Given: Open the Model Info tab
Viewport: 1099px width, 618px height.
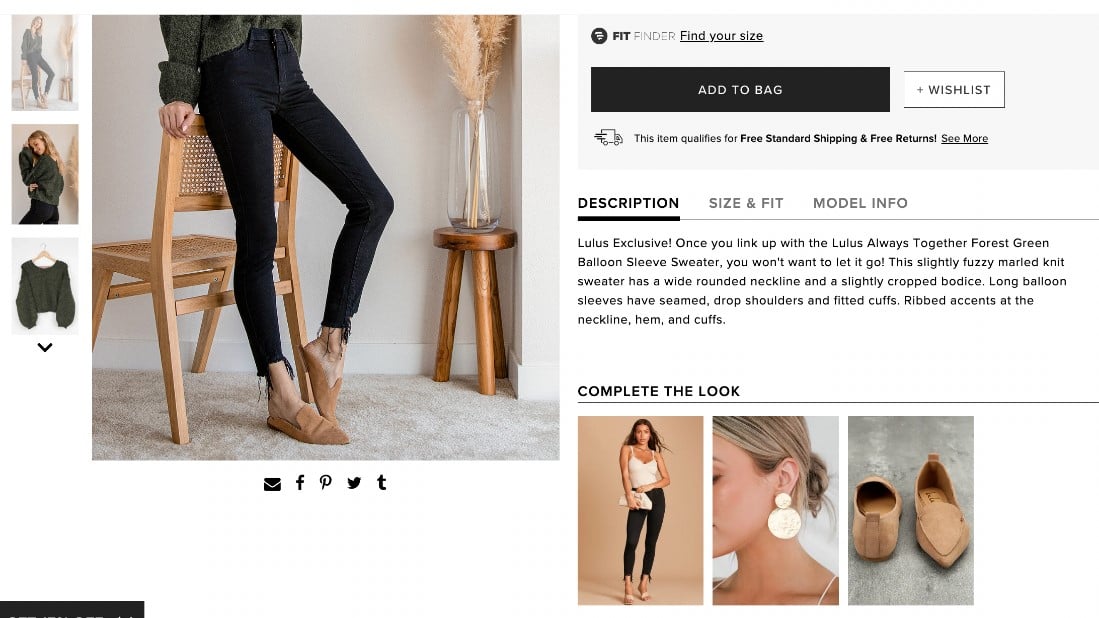Looking at the screenshot, I should pyautogui.click(x=860, y=203).
